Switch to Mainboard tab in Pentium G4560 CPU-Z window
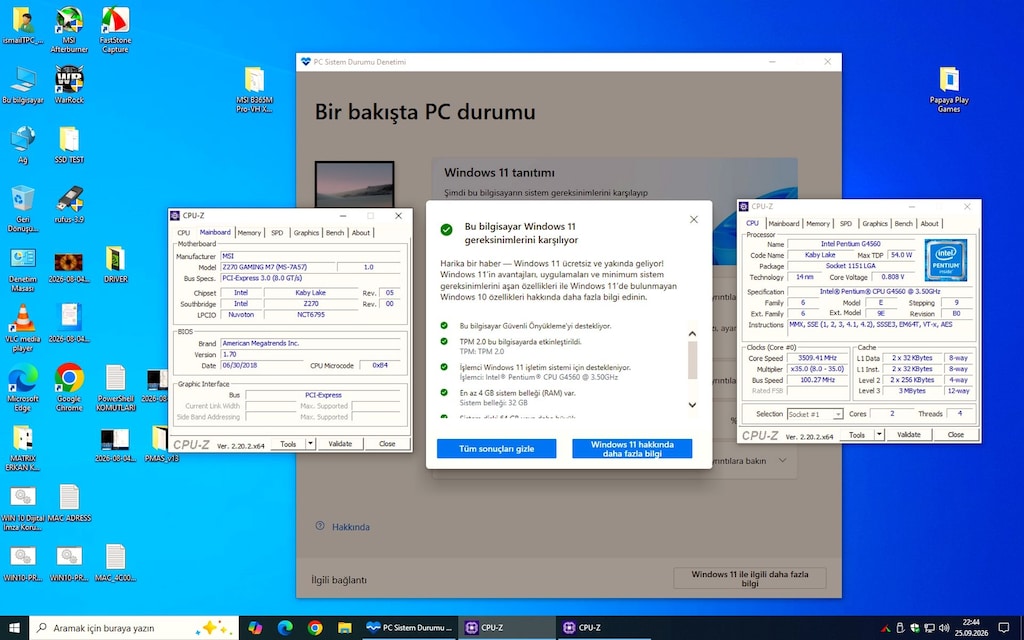 point(783,223)
